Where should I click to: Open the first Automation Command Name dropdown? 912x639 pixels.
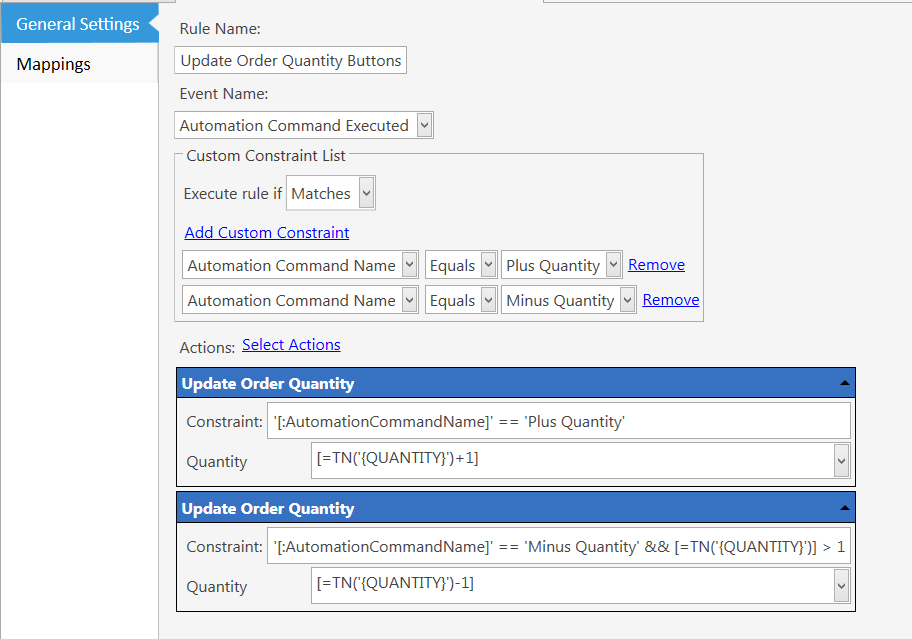(x=300, y=265)
